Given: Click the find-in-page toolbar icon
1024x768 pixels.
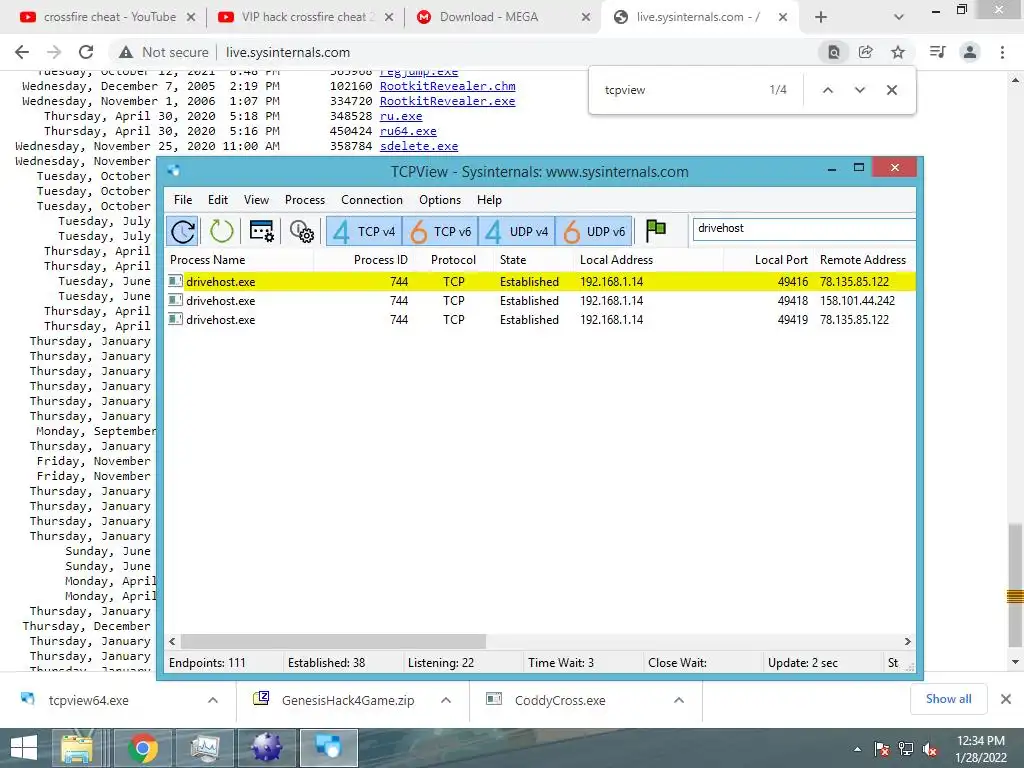Looking at the screenshot, I should (x=834, y=52).
